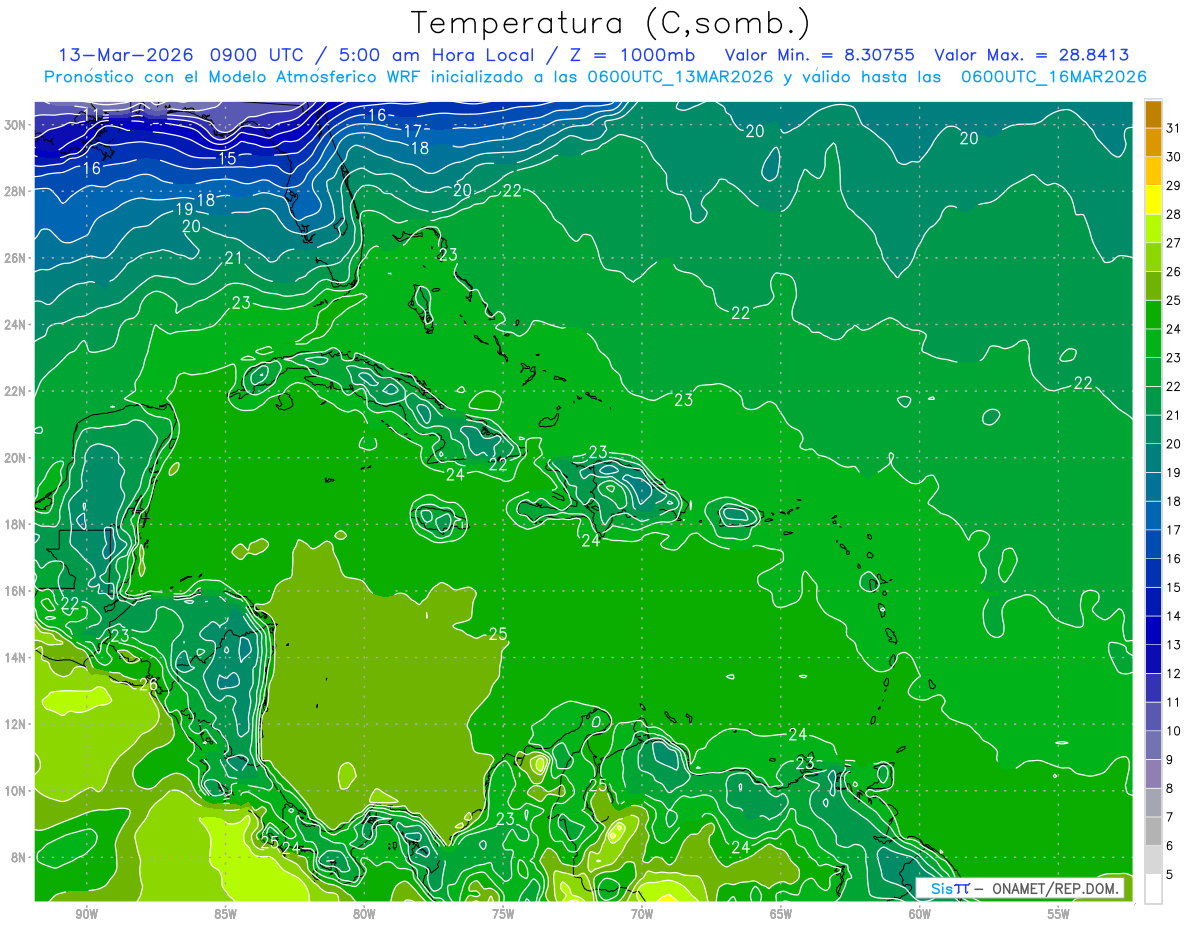The width and height of the screenshot is (1200, 927).
Task: Click the "28N" latitude axis label
Action: coord(15,191)
